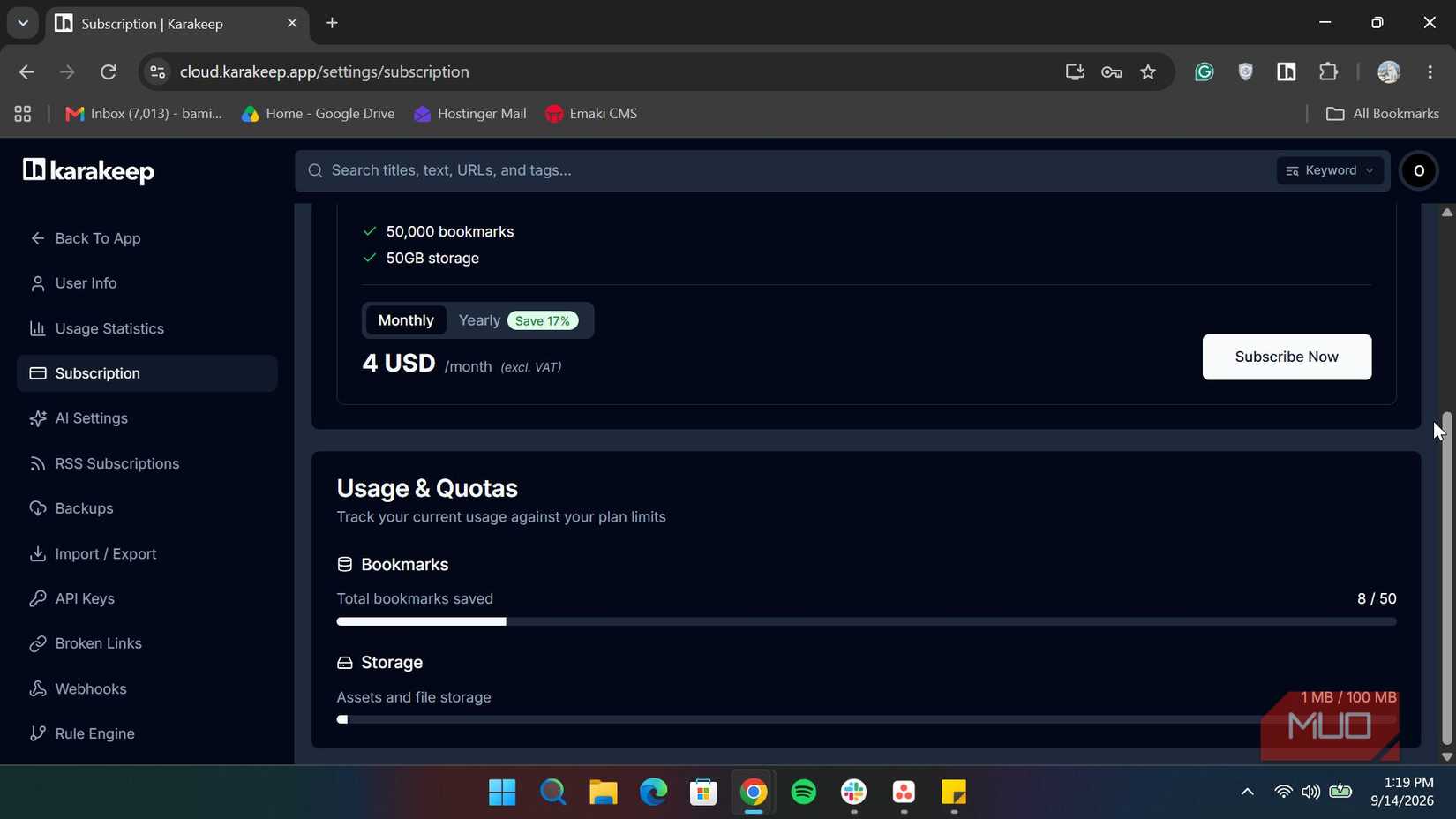Show hidden system tray icons
Screen dimensions: 1456x819
pos(1247,792)
